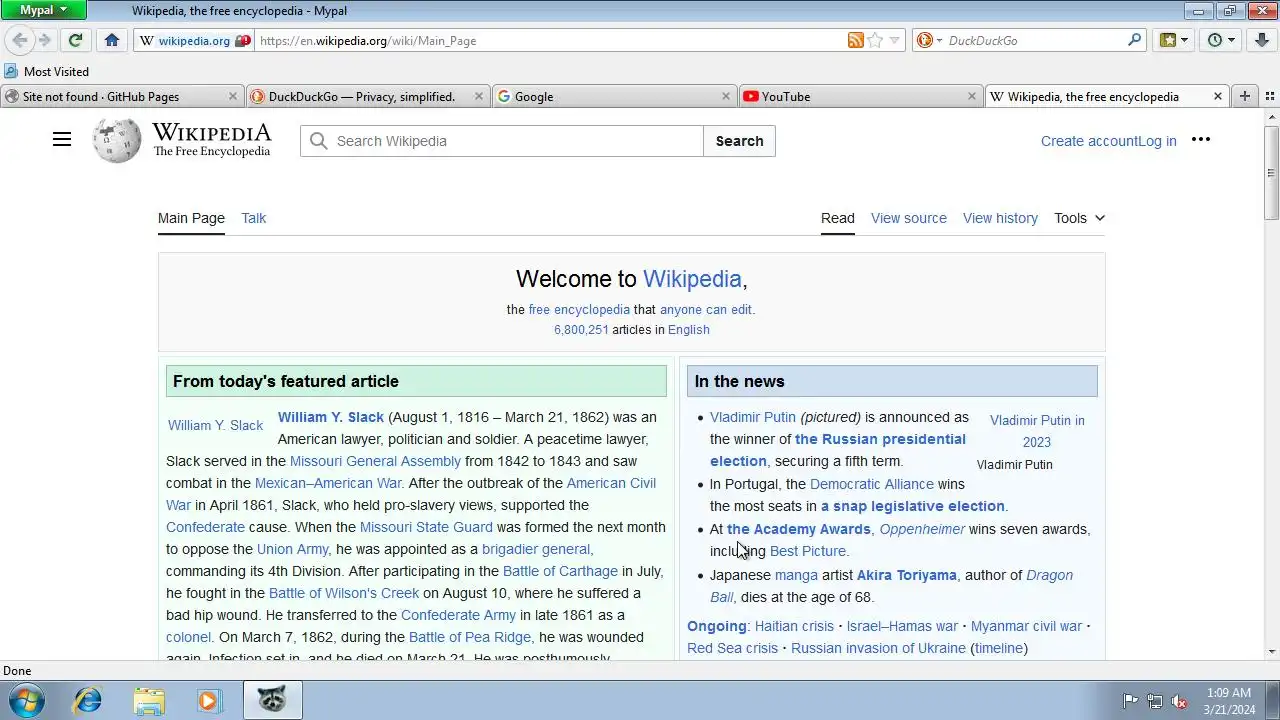Click the page vertical scrollbar thumb
1280x720 pixels.
tap(1271, 172)
